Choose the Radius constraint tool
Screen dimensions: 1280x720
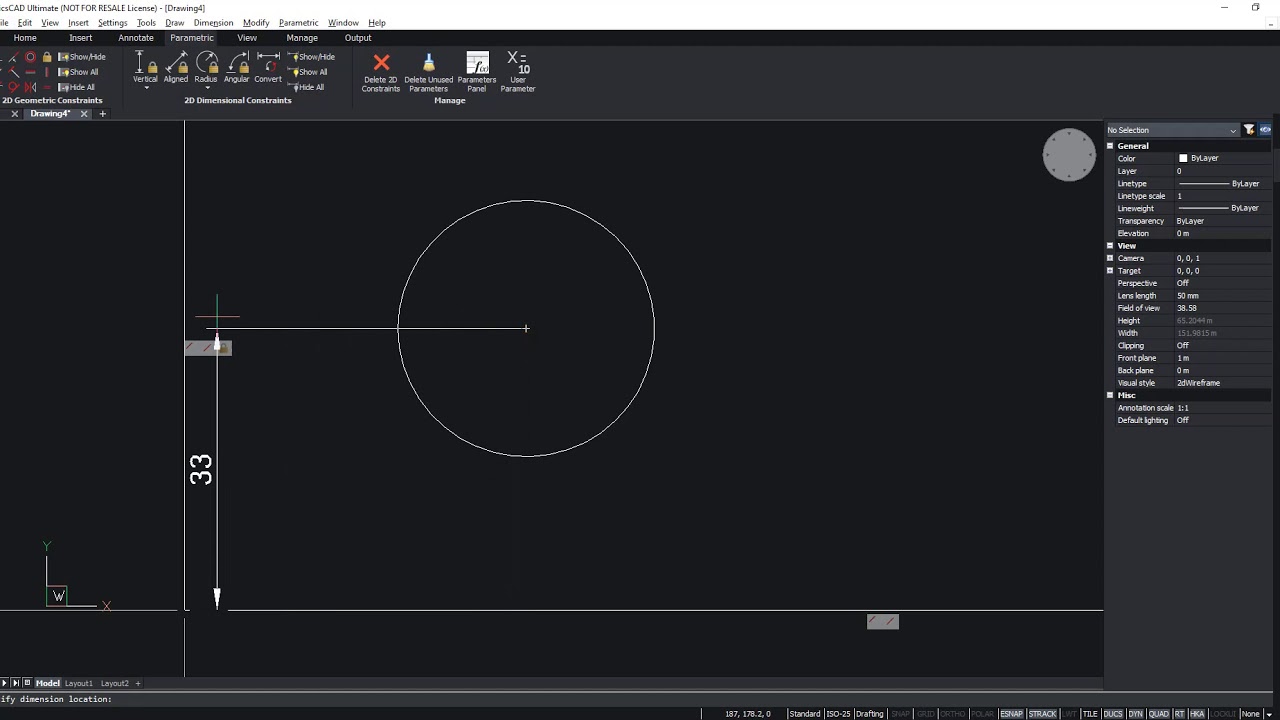(206, 67)
